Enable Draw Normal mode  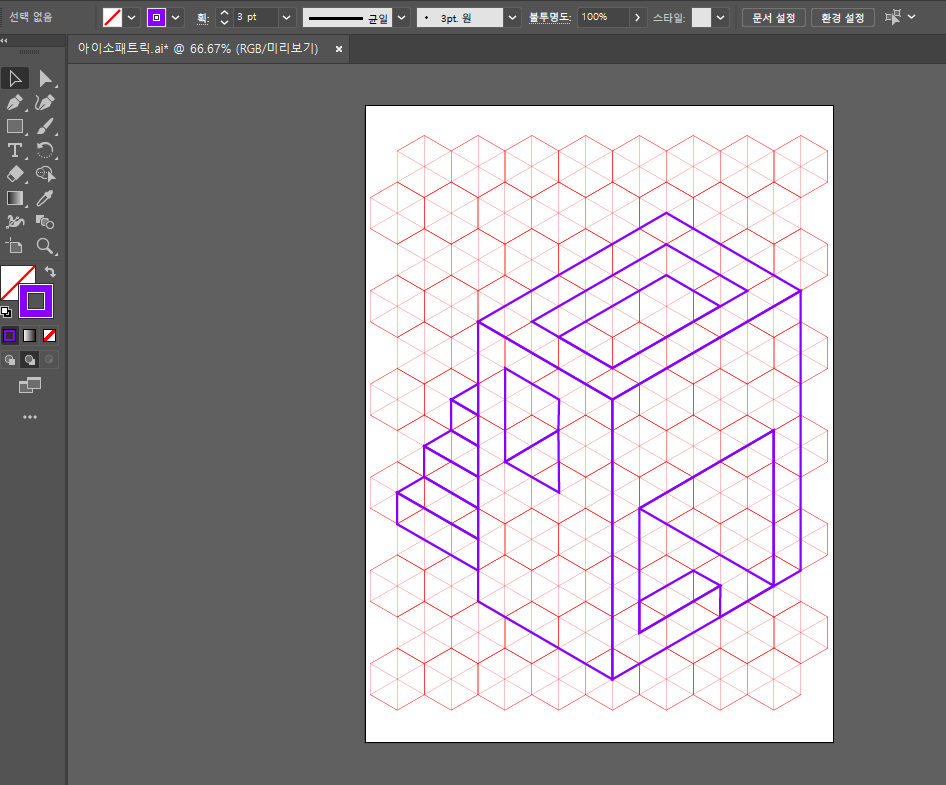tap(10, 360)
